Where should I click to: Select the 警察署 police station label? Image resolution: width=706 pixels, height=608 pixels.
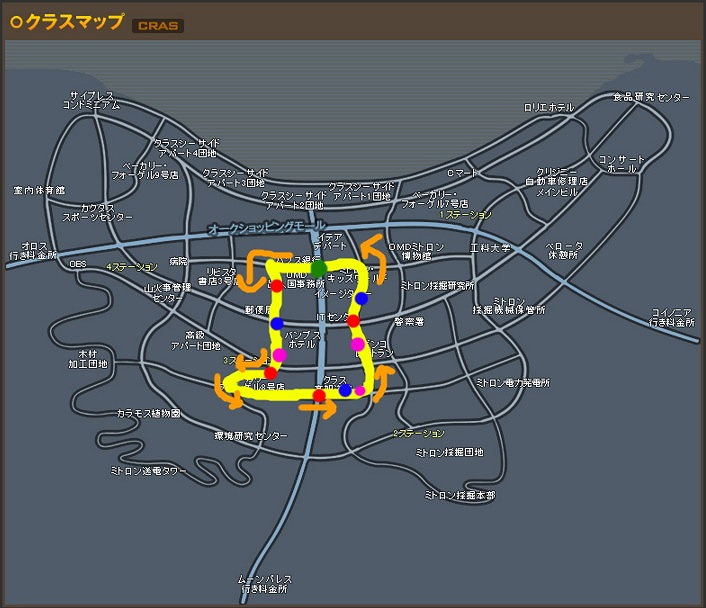pyautogui.click(x=409, y=322)
